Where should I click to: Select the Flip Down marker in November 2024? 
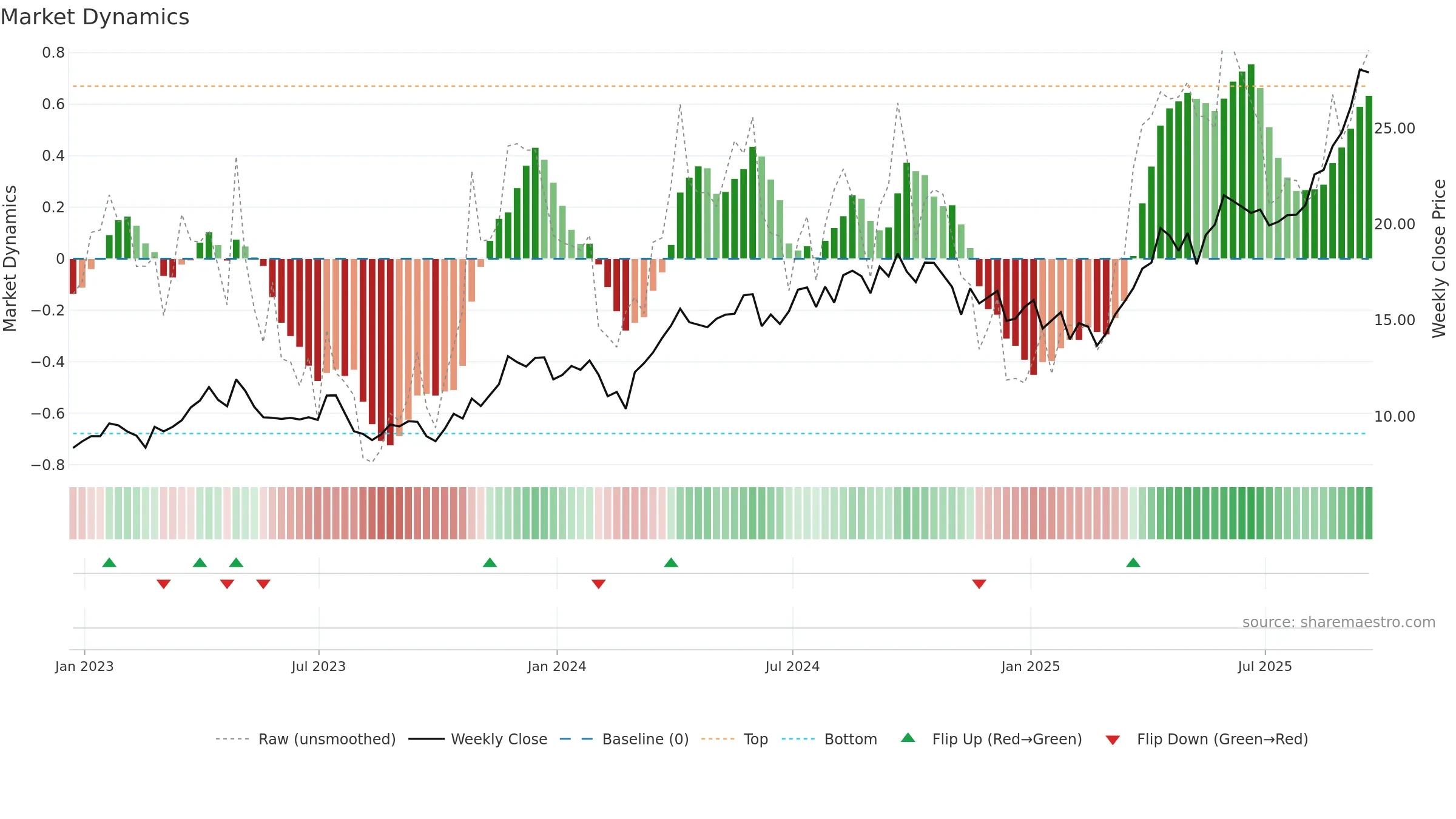(x=979, y=584)
